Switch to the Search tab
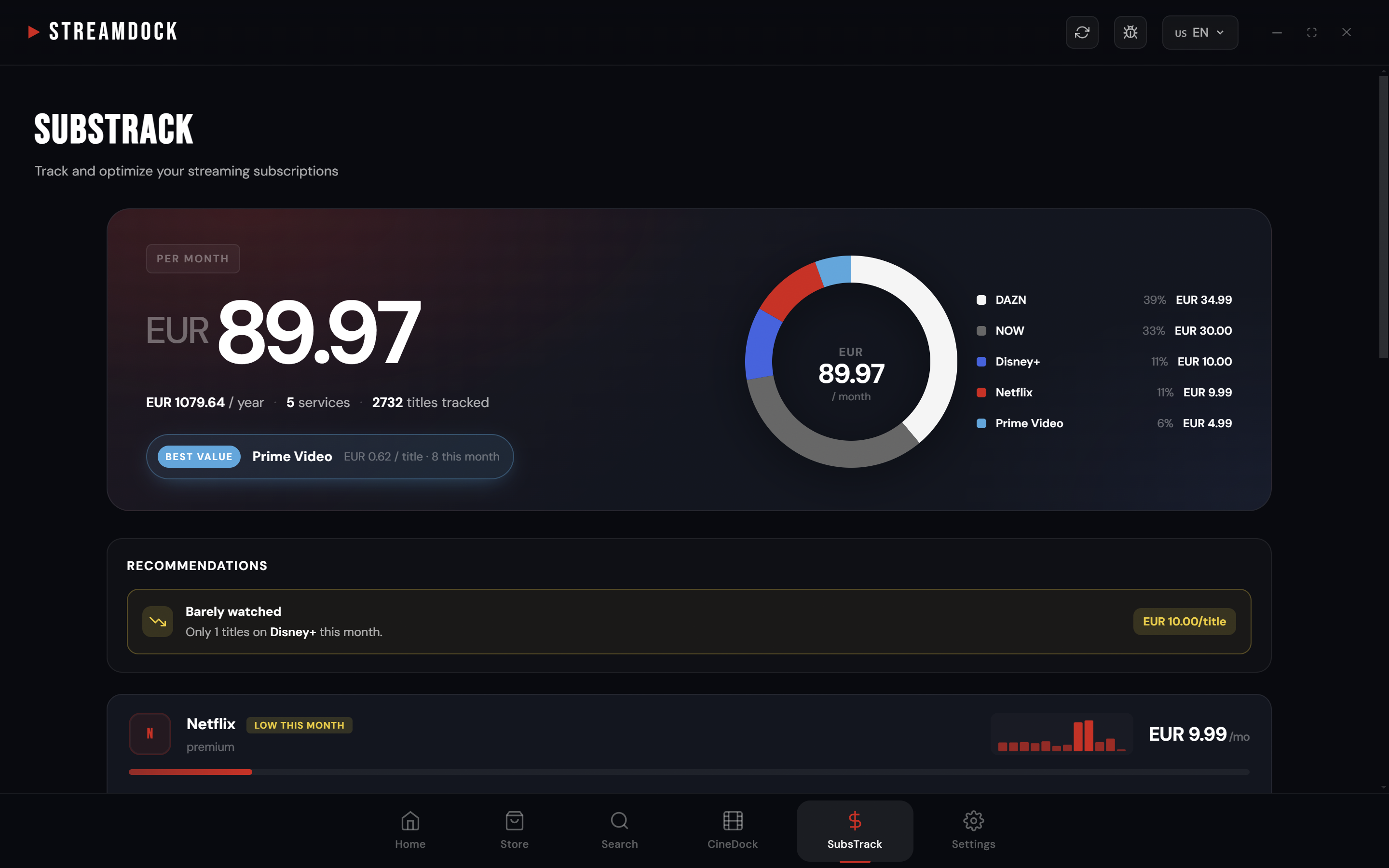The width and height of the screenshot is (1389, 868). (619, 830)
